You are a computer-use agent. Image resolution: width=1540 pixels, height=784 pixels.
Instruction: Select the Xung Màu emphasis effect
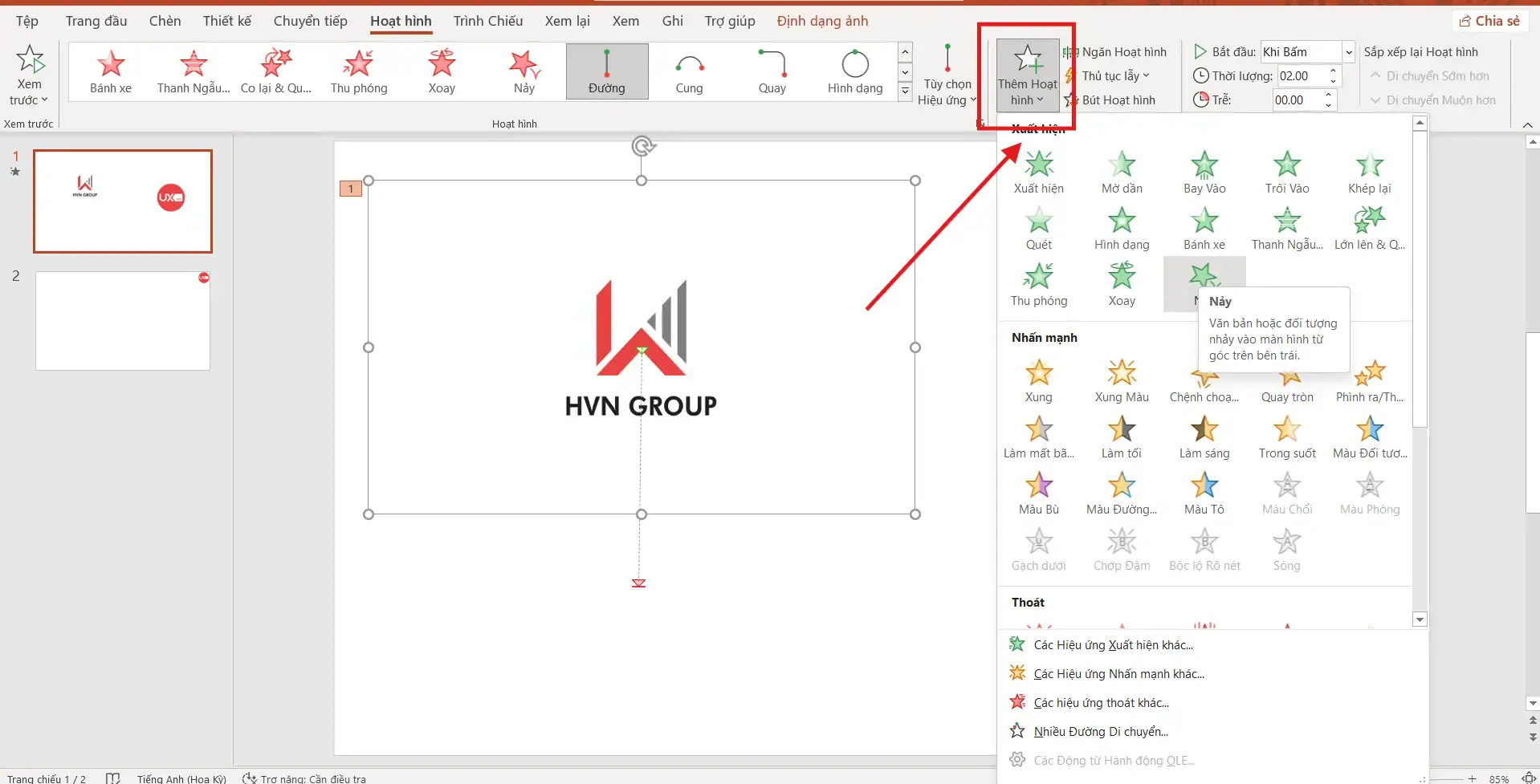point(1122,382)
